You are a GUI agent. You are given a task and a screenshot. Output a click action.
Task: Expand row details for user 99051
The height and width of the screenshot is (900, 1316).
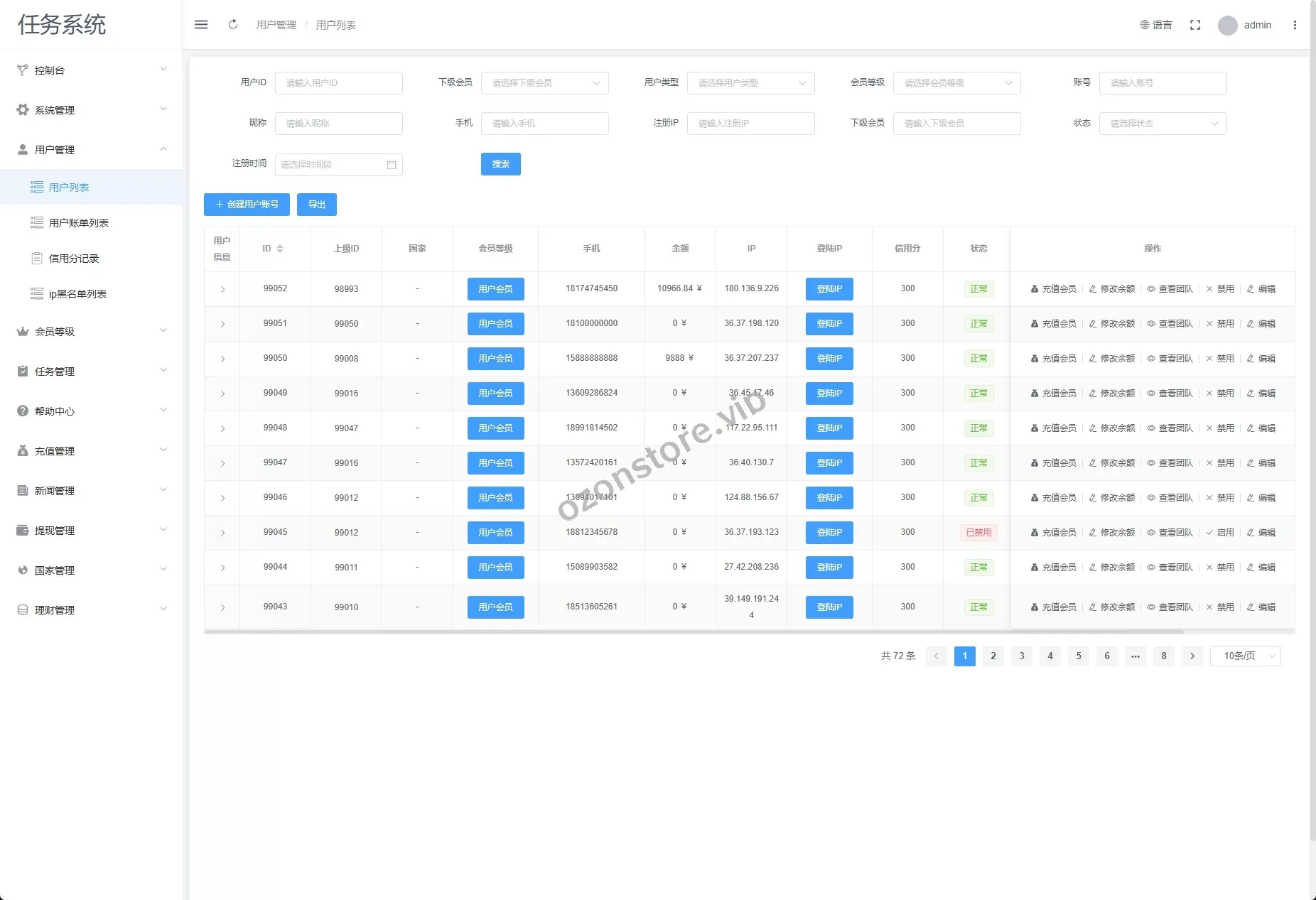[x=222, y=324]
